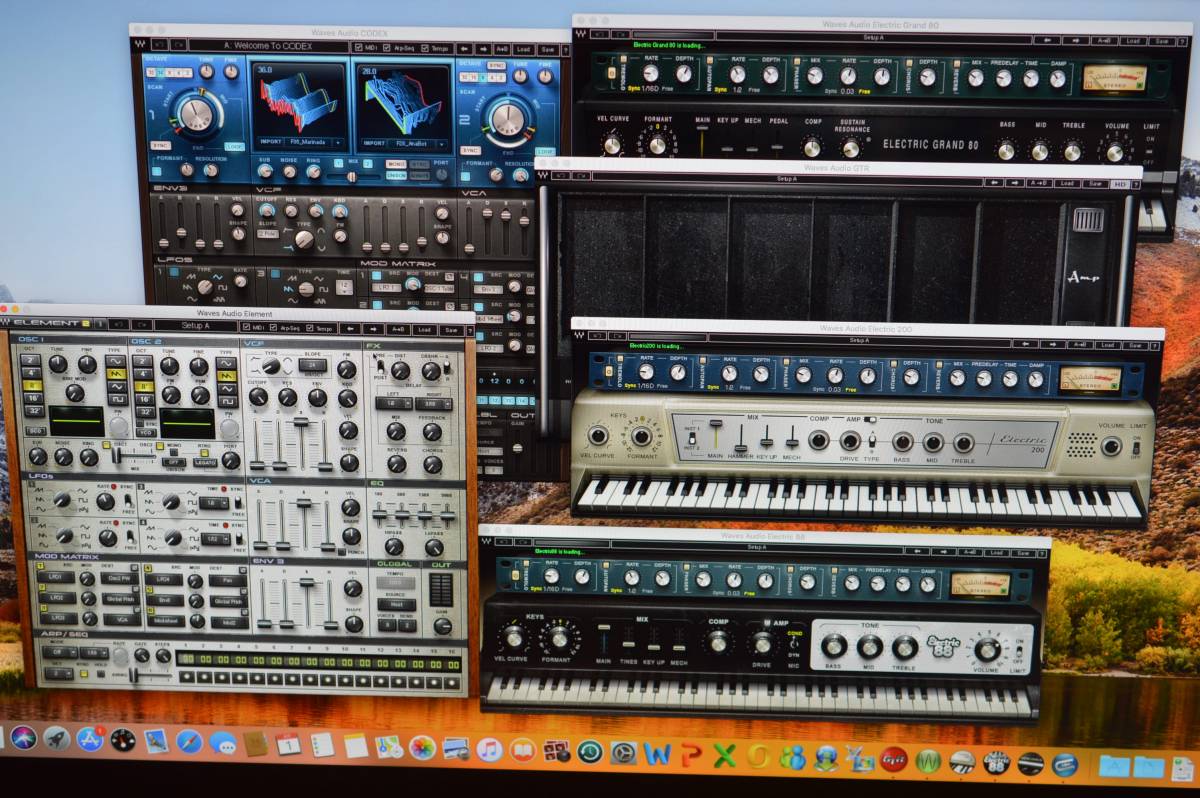
Task: Toggle the MONO button in CODEX
Action: [x=395, y=164]
